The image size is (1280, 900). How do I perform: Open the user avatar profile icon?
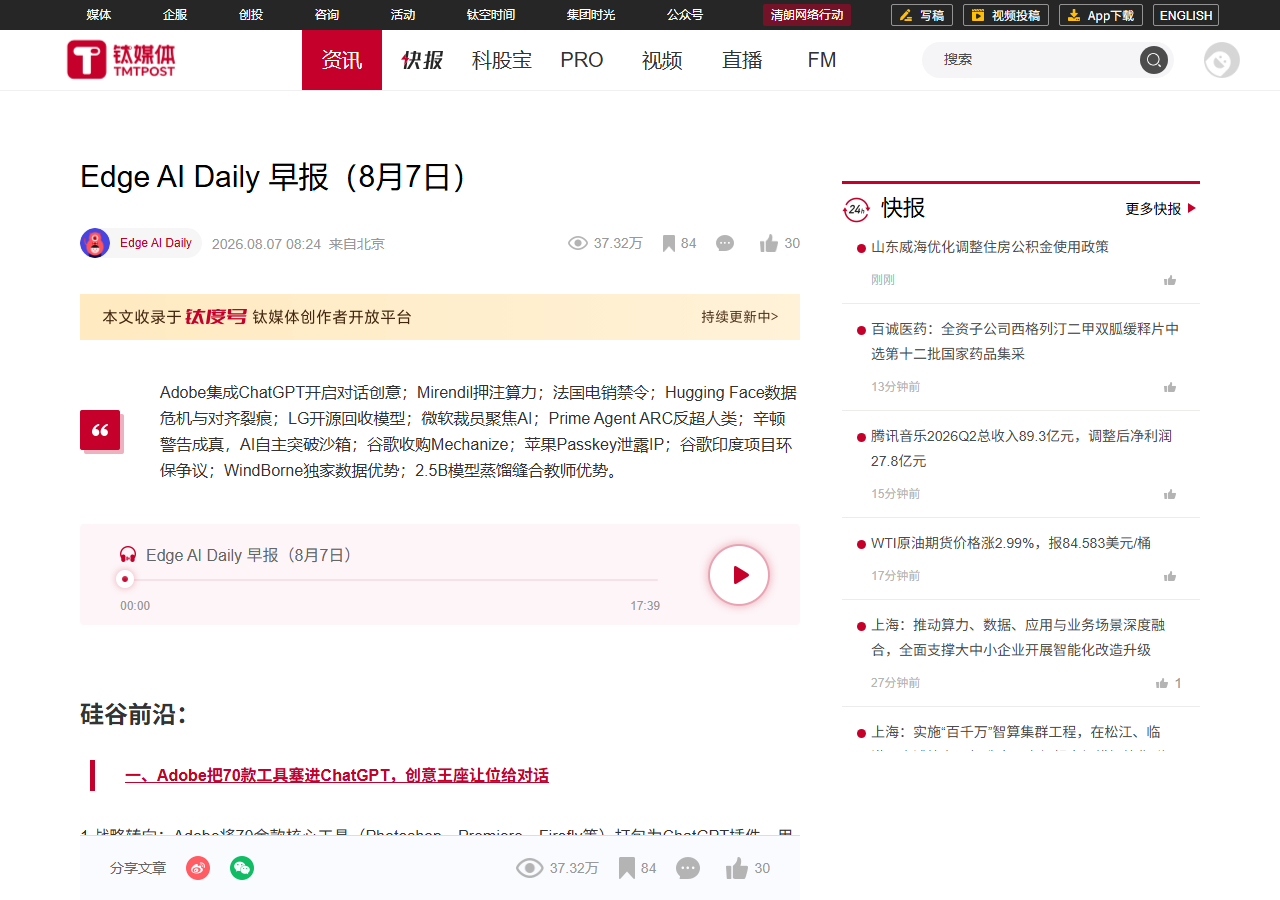point(1222,60)
